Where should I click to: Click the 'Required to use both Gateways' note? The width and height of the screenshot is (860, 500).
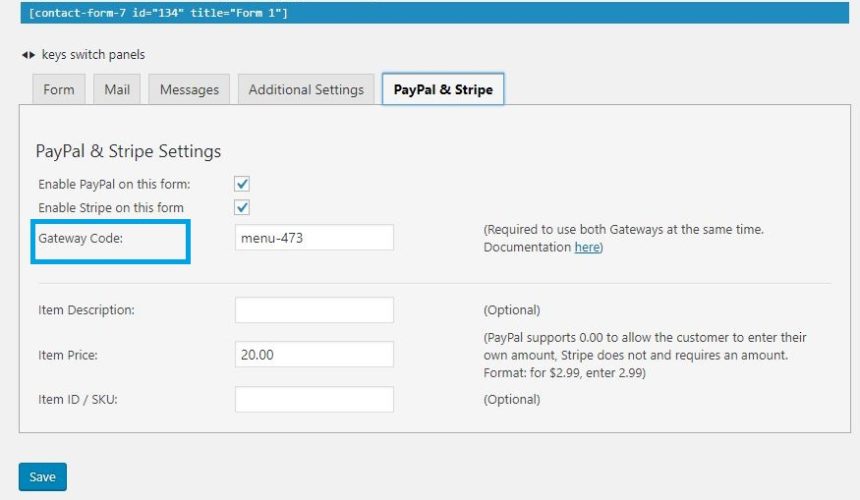[624, 238]
